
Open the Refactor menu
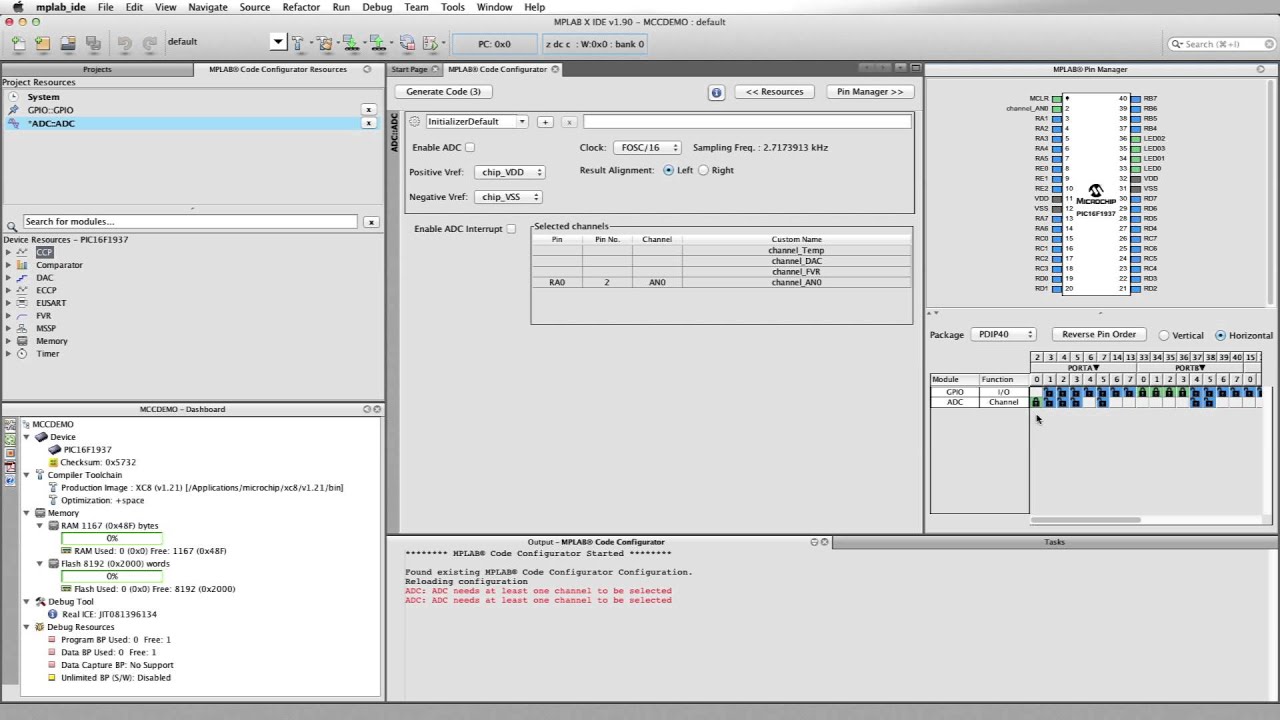pos(301,7)
